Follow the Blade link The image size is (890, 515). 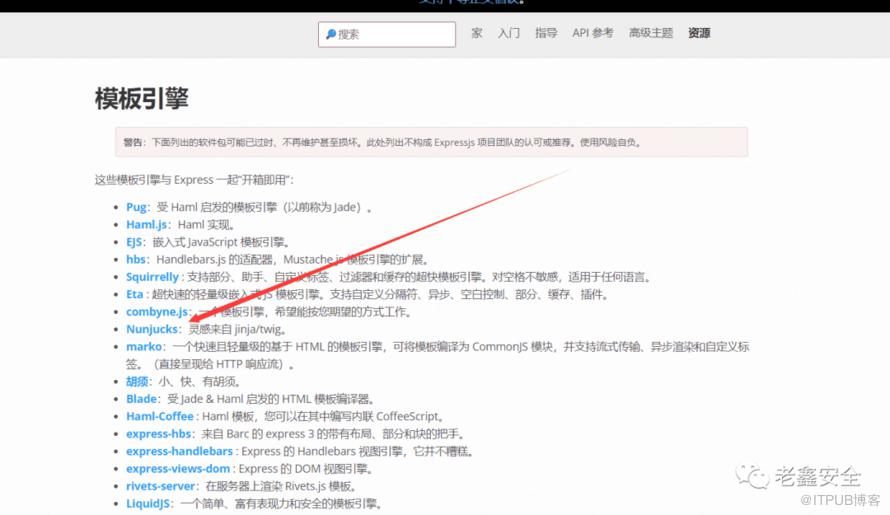[x=141, y=399]
